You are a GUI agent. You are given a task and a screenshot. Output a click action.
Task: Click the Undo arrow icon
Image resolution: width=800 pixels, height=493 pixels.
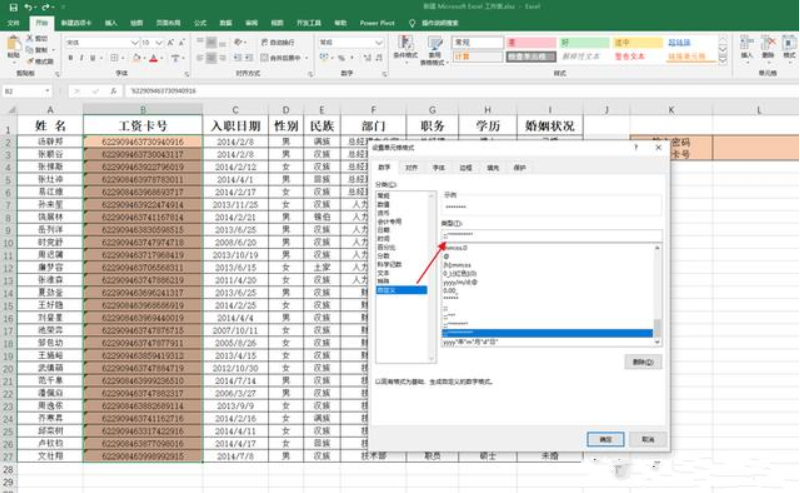click(x=29, y=7)
